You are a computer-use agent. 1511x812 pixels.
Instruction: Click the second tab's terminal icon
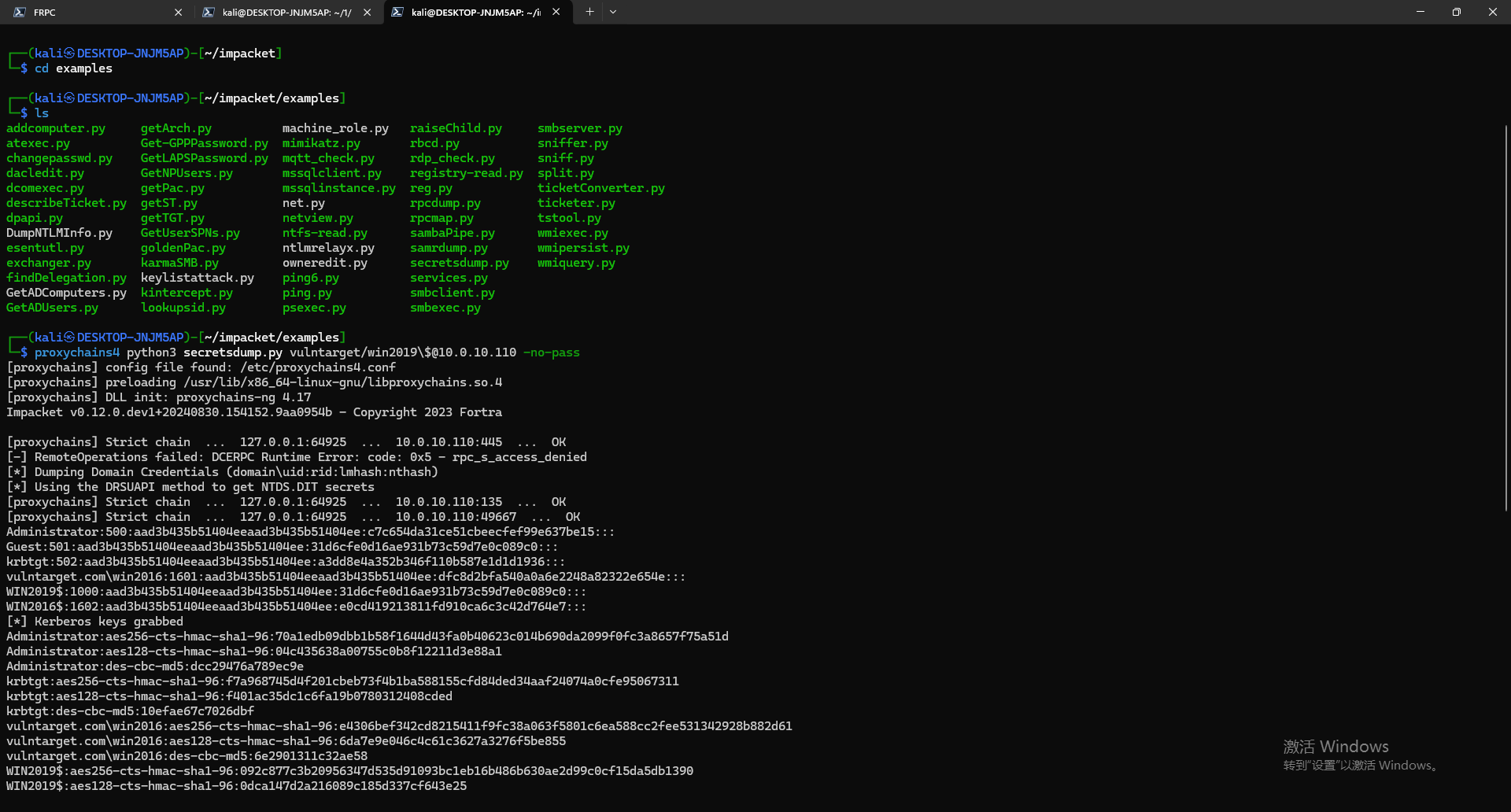click(x=209, y=12)
